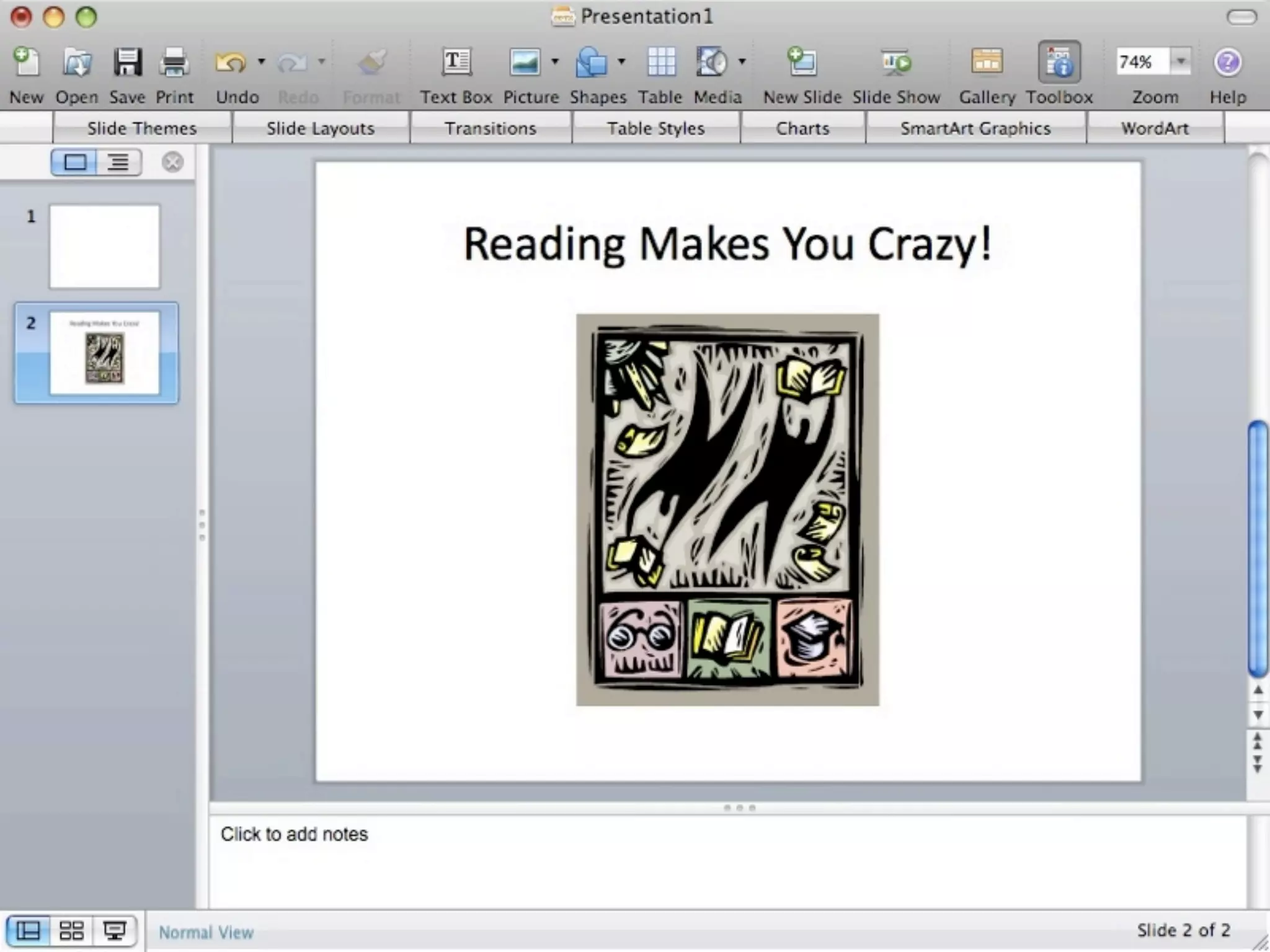Toggle the Toolbox button
This screenshot has height=952, width=1270.
pyautogui.click(x=1059, y=63)
